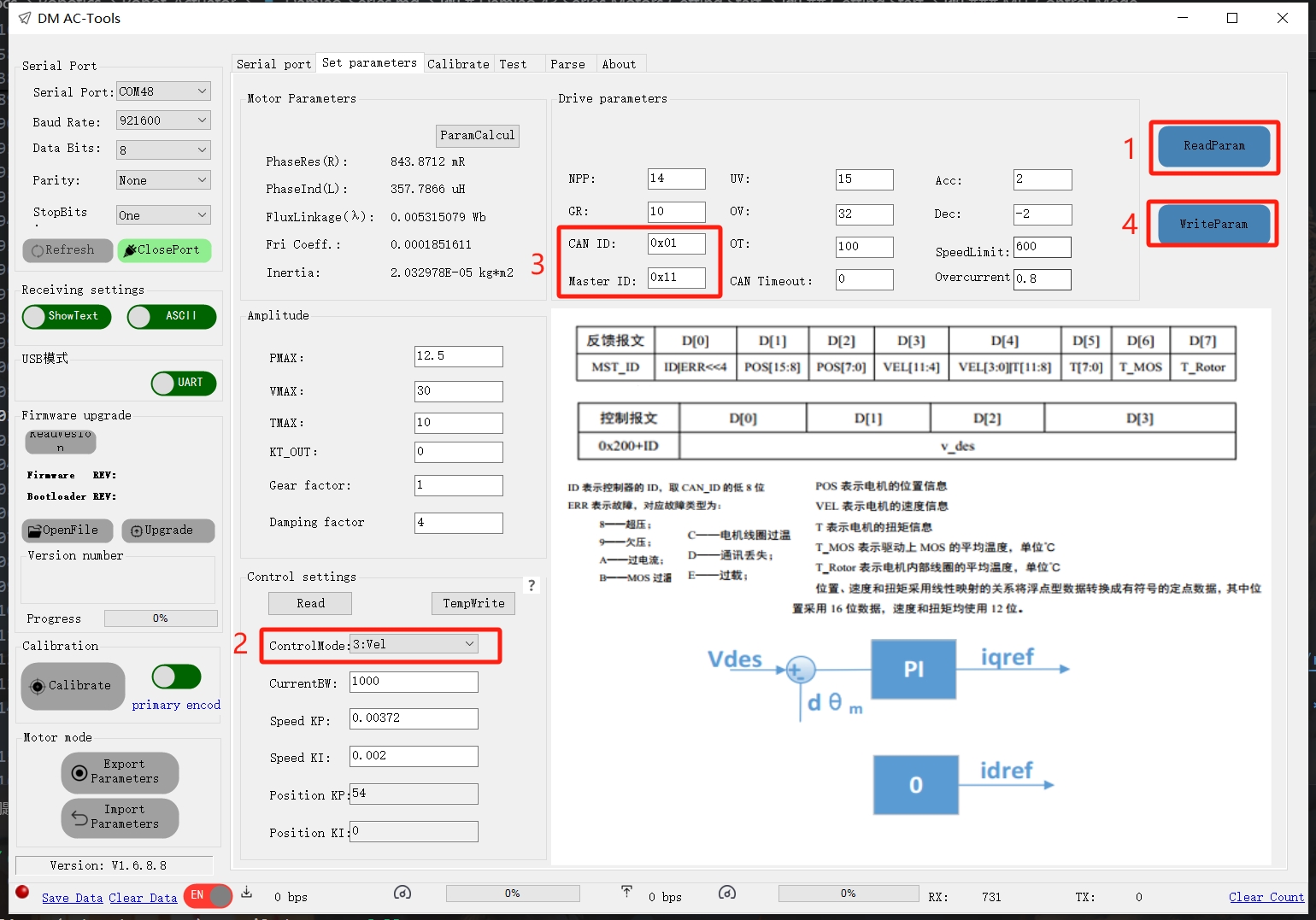
Task: Open the Serial Port COM48 dropdown
Action: [163, 91]
